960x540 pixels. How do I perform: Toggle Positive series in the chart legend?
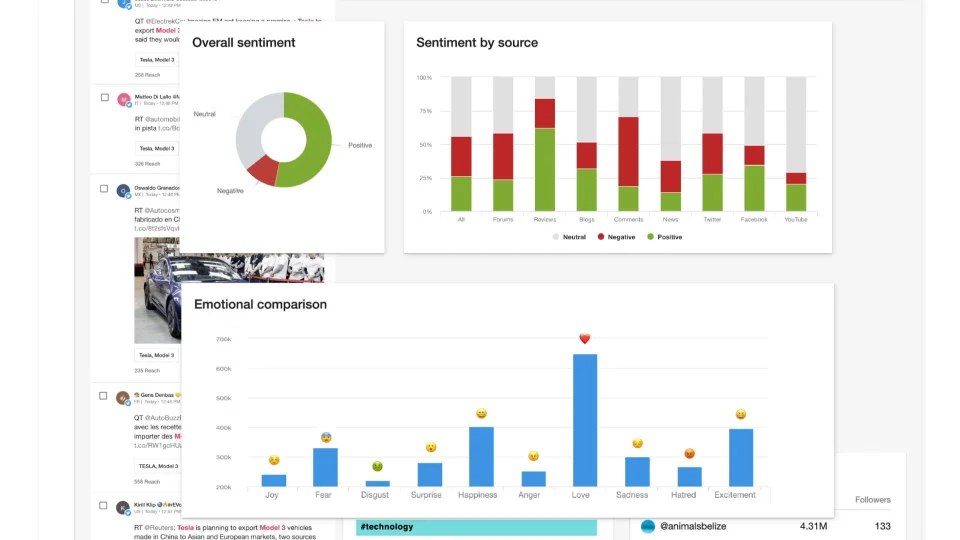click(664, 237)
